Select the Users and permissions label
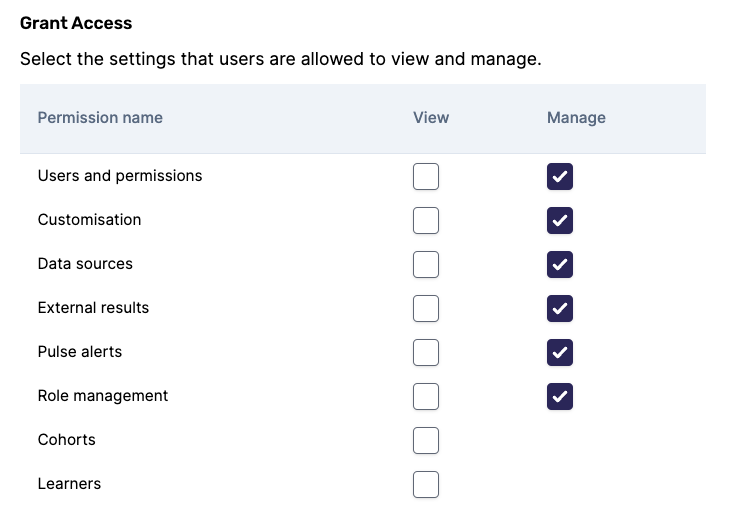729x517 pixels. 120,176
